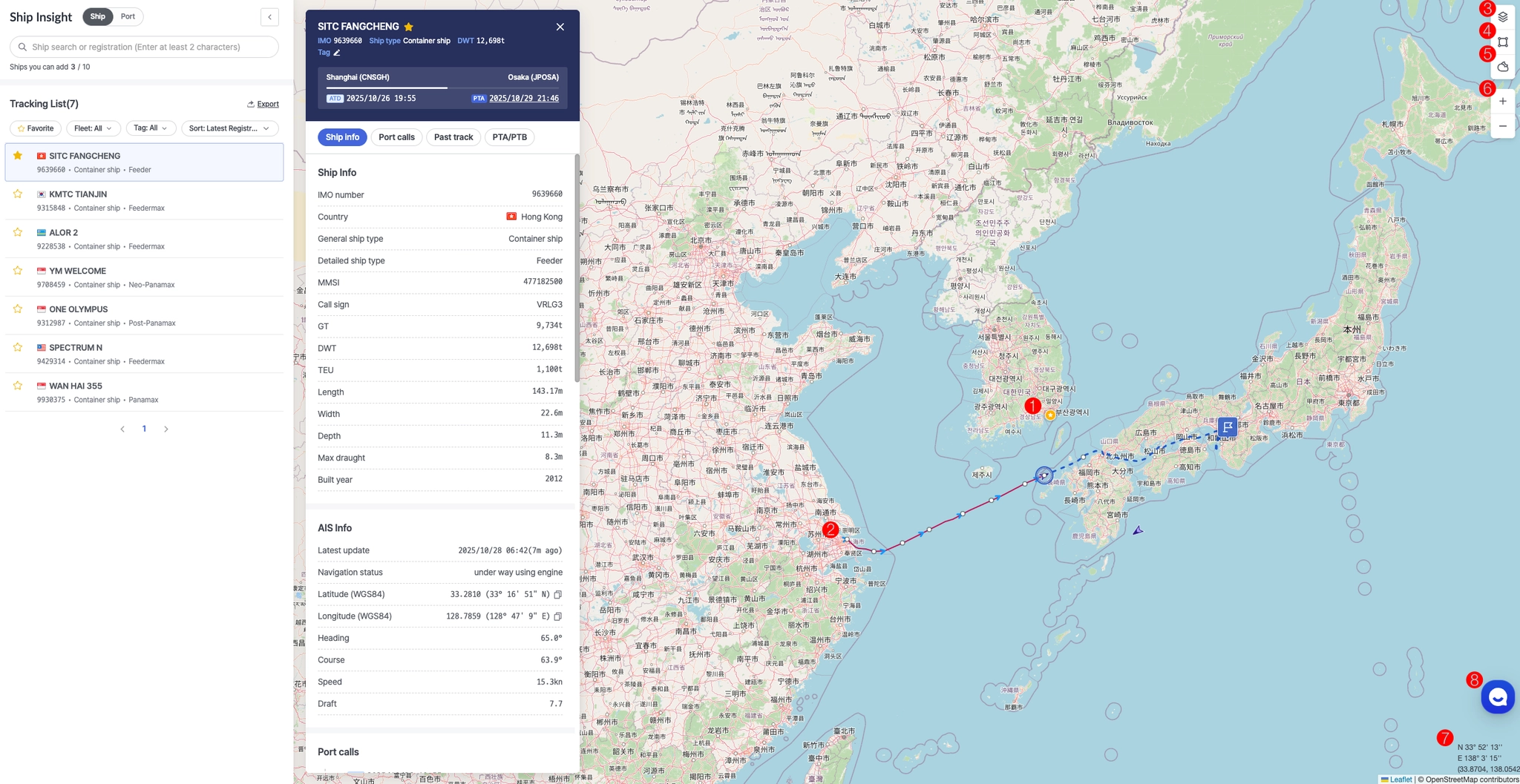Zoom in on the map
Image resolution: width=1520 pixels, height=784 pixels.
tap(1503, 101)
